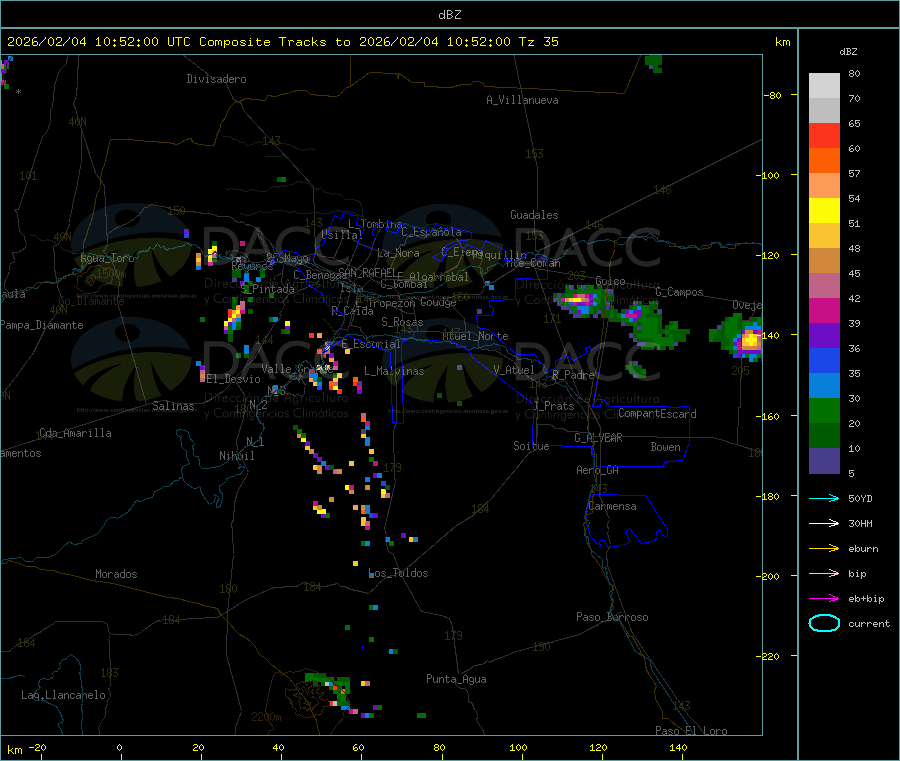Click the 'Cda_Amarilla' map label
The width and height of the screenshot is (900, 761).
75,433
